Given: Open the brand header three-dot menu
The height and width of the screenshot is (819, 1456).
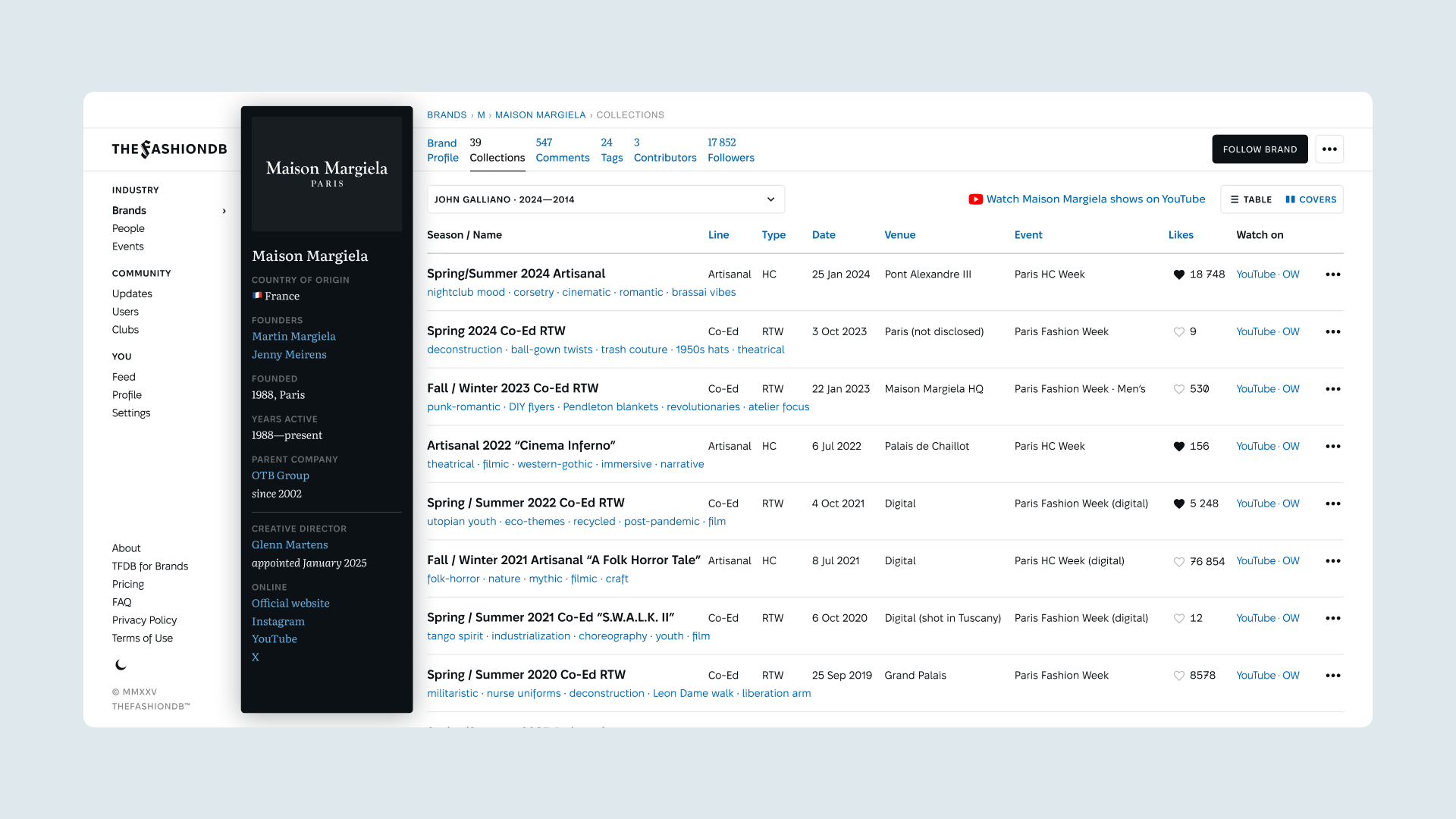Looking at the screenshot, I should coord(1329,149).
